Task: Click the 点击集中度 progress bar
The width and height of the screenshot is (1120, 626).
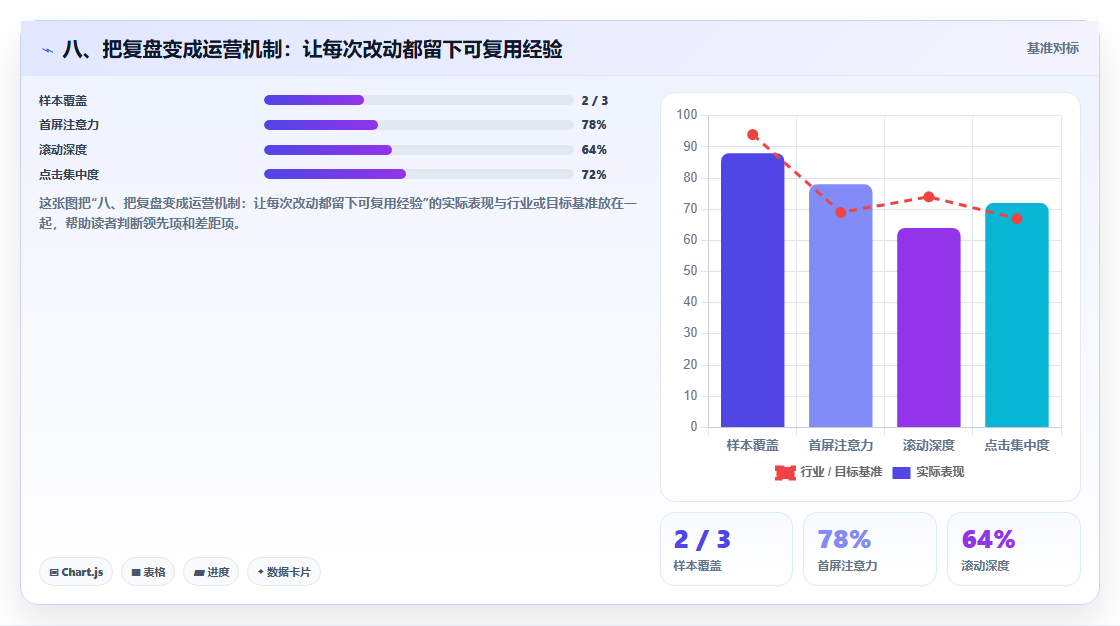Action: click(419, 174)
